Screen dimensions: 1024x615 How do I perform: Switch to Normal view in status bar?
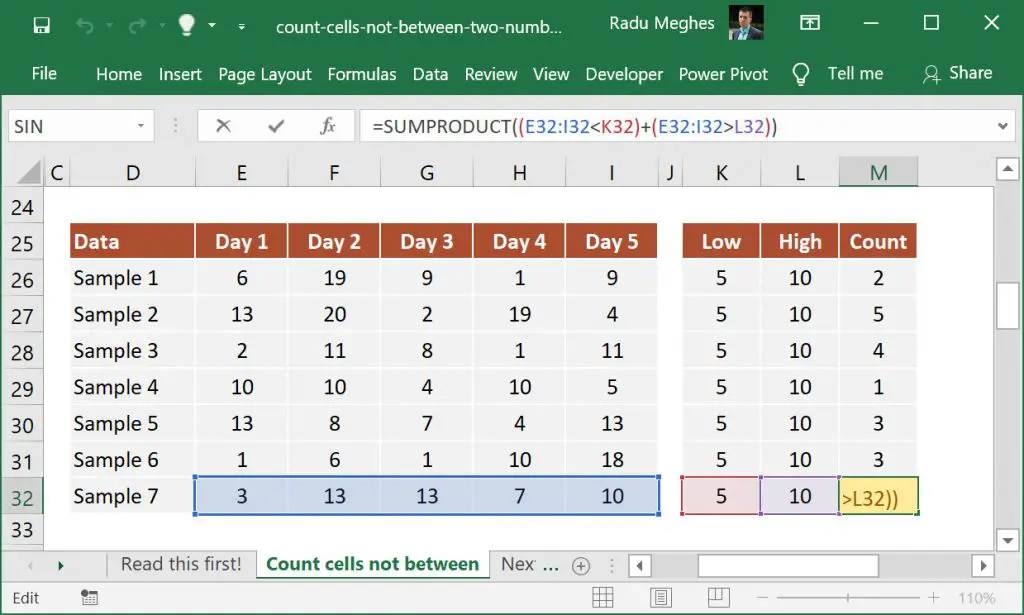(603, 597)
